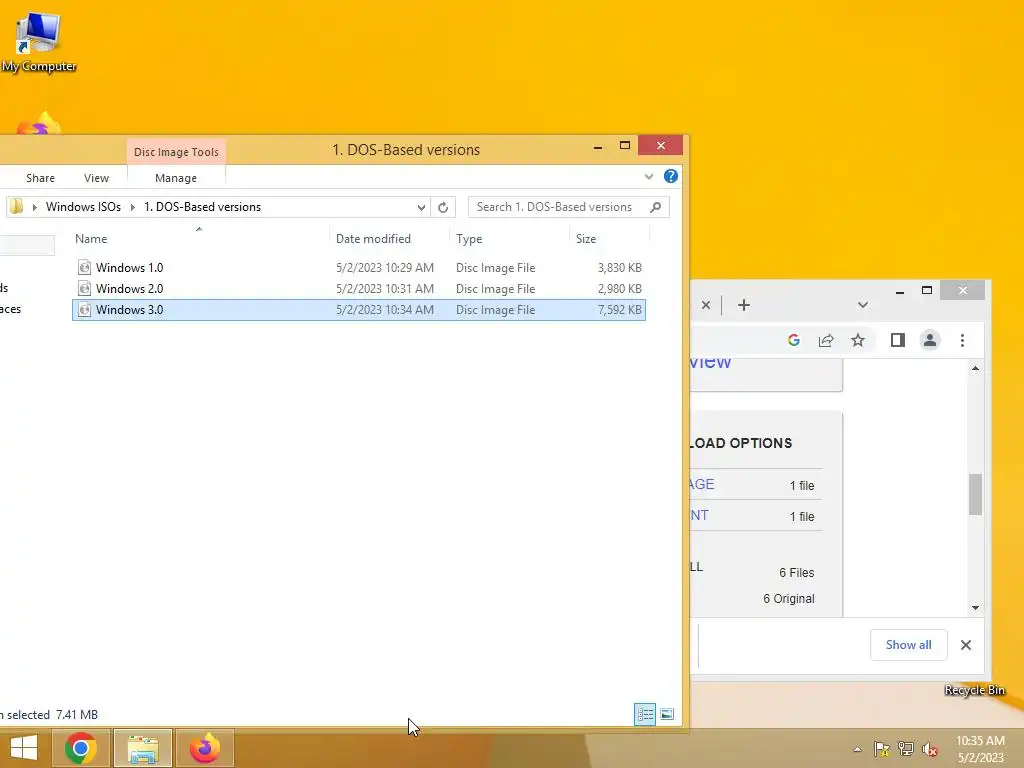1024x768 pixels.
Task: Click the Google icon in Chrome toolbar
Action: pos(793,340)
